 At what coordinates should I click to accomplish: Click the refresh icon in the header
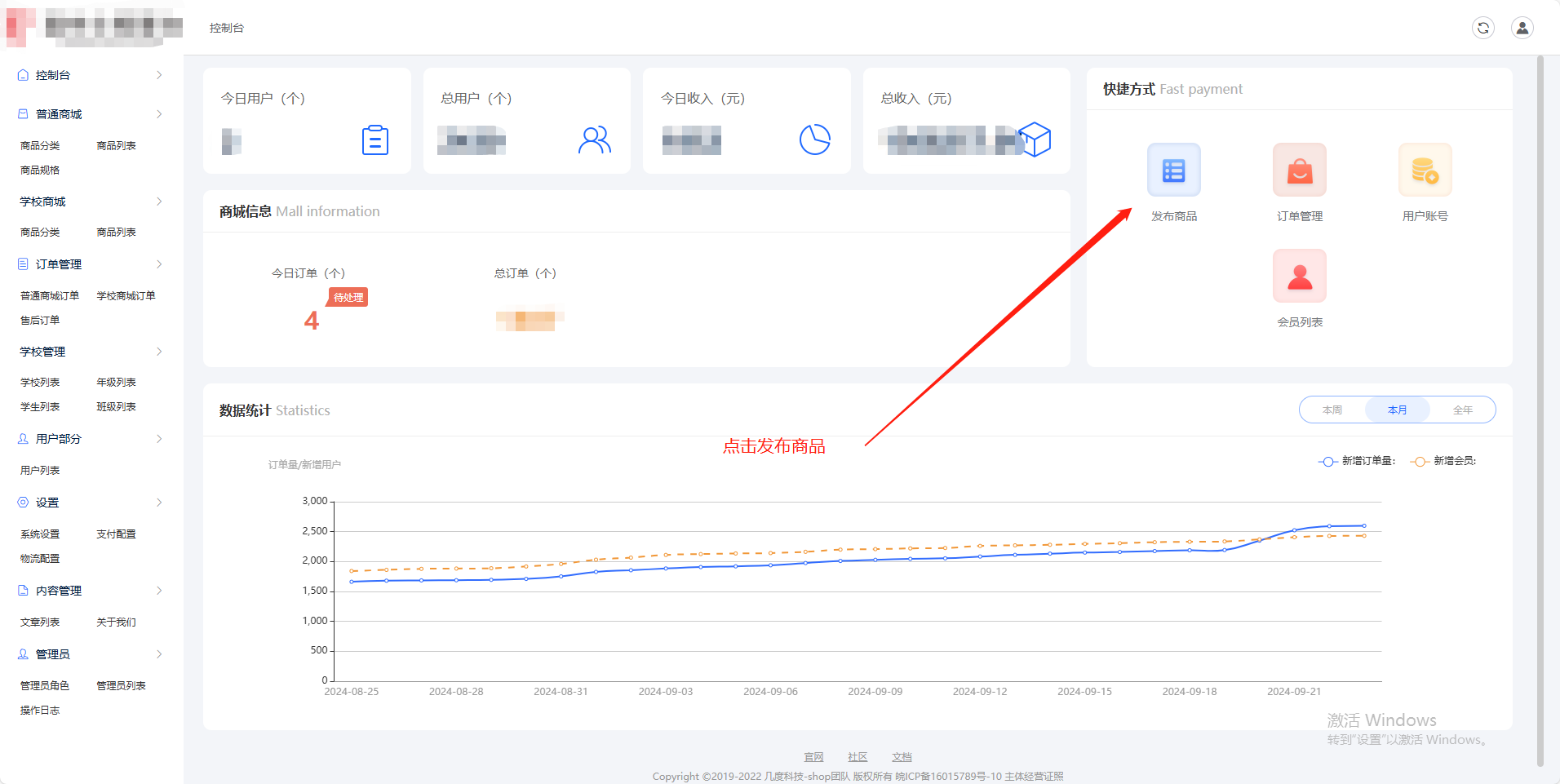[1482, 28]
